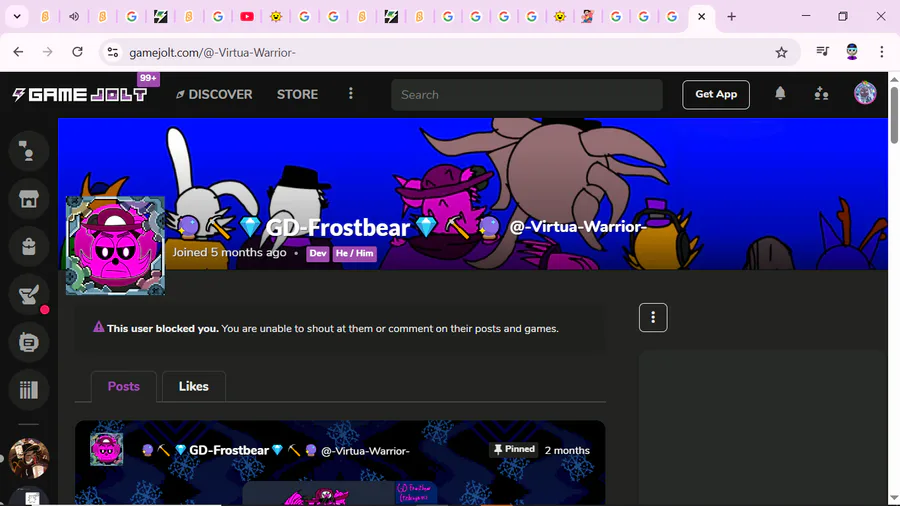Image resolution: width=900 pixels, height=506 pixels.
Task: Go forward in browser history
Action: coord(48,52)
